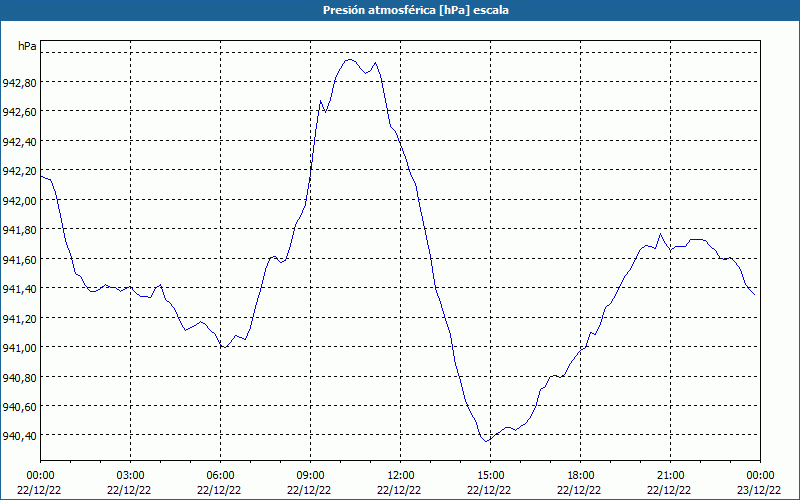Select the 940,40 y-axis value
Image resolution: width=800 pixels, height=500 pixels.
point(20,436)
